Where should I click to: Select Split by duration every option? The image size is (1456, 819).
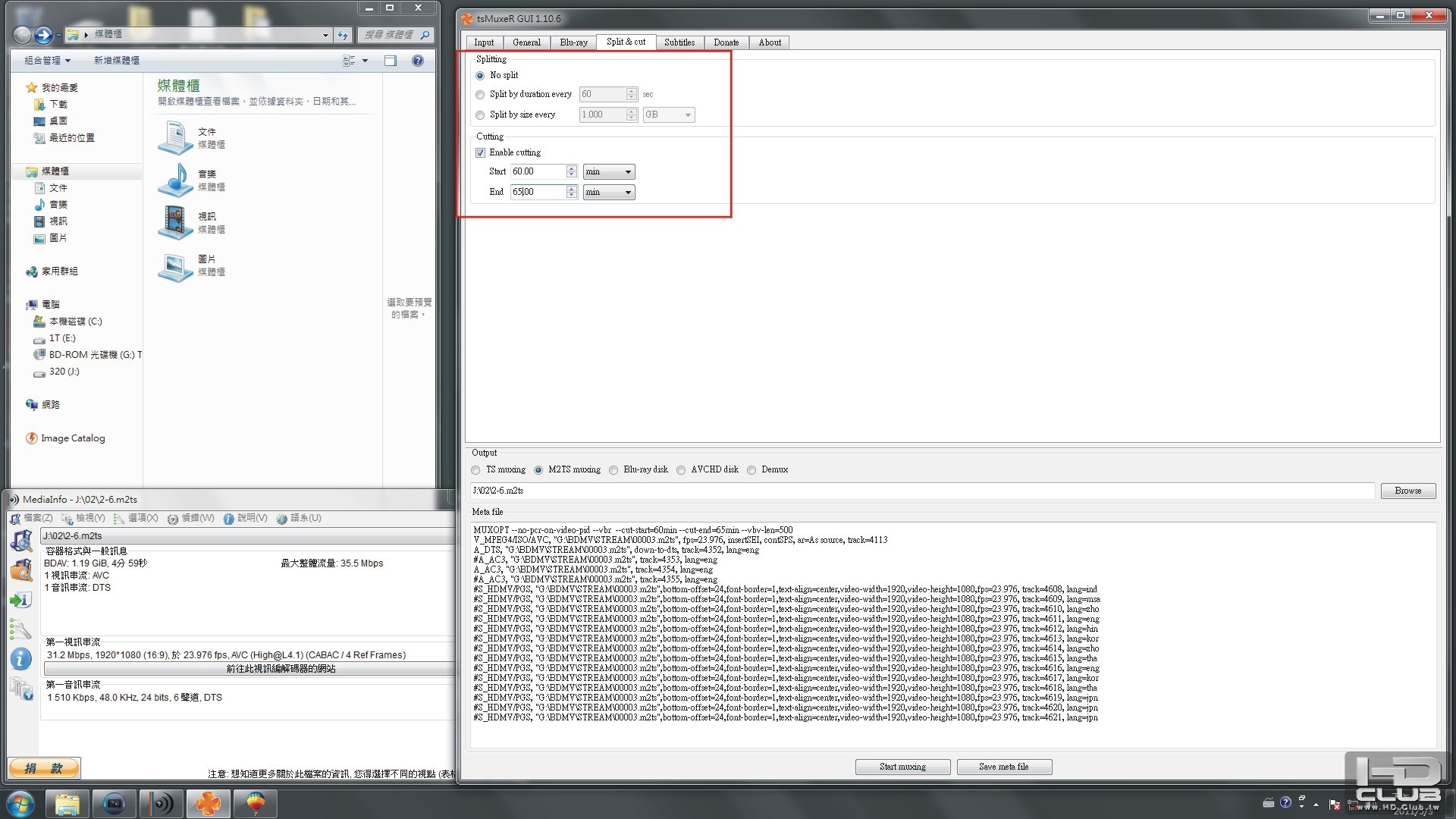[480, 95]
